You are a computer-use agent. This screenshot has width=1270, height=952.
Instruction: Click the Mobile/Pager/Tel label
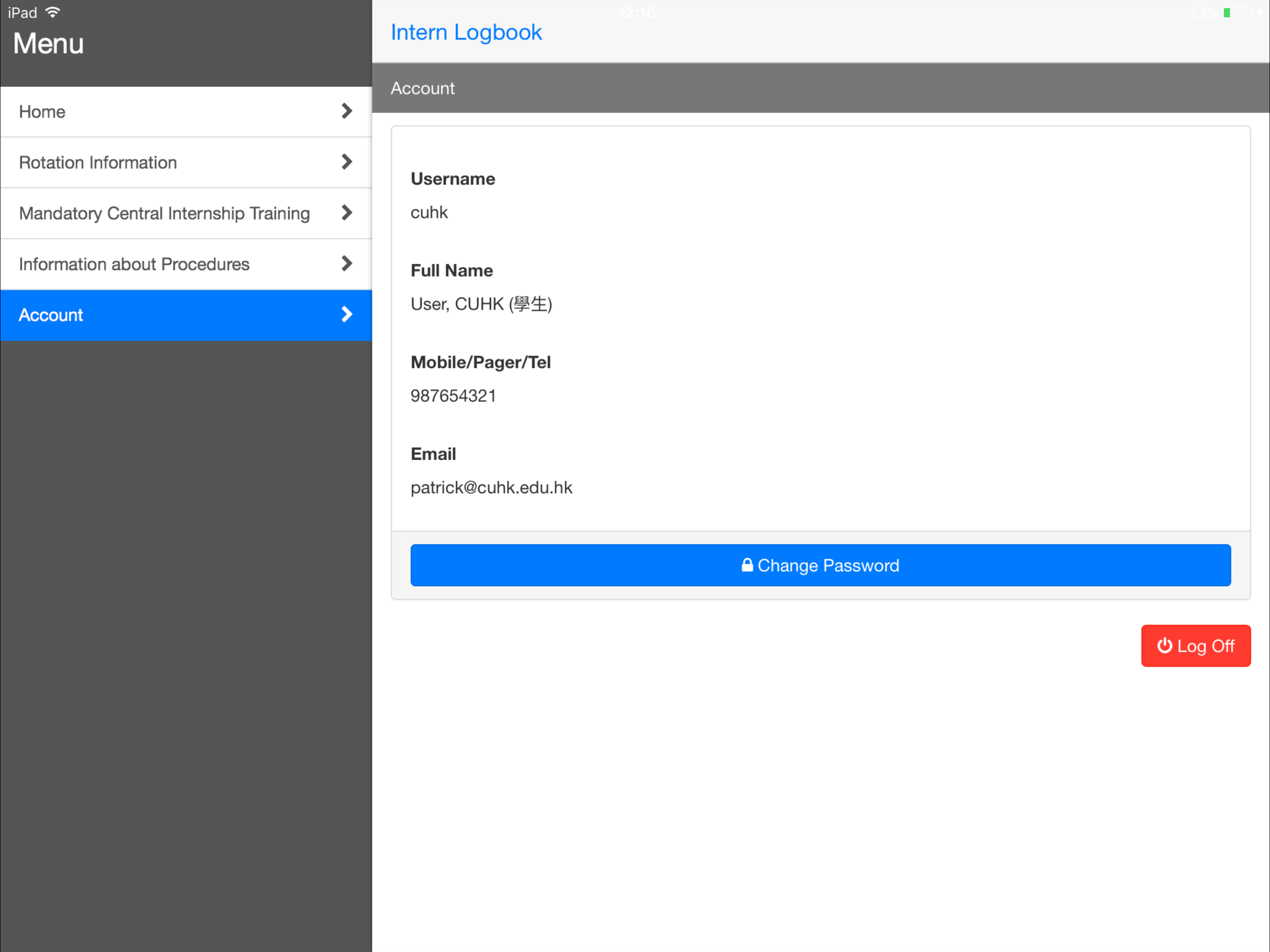tap(481, 362)
